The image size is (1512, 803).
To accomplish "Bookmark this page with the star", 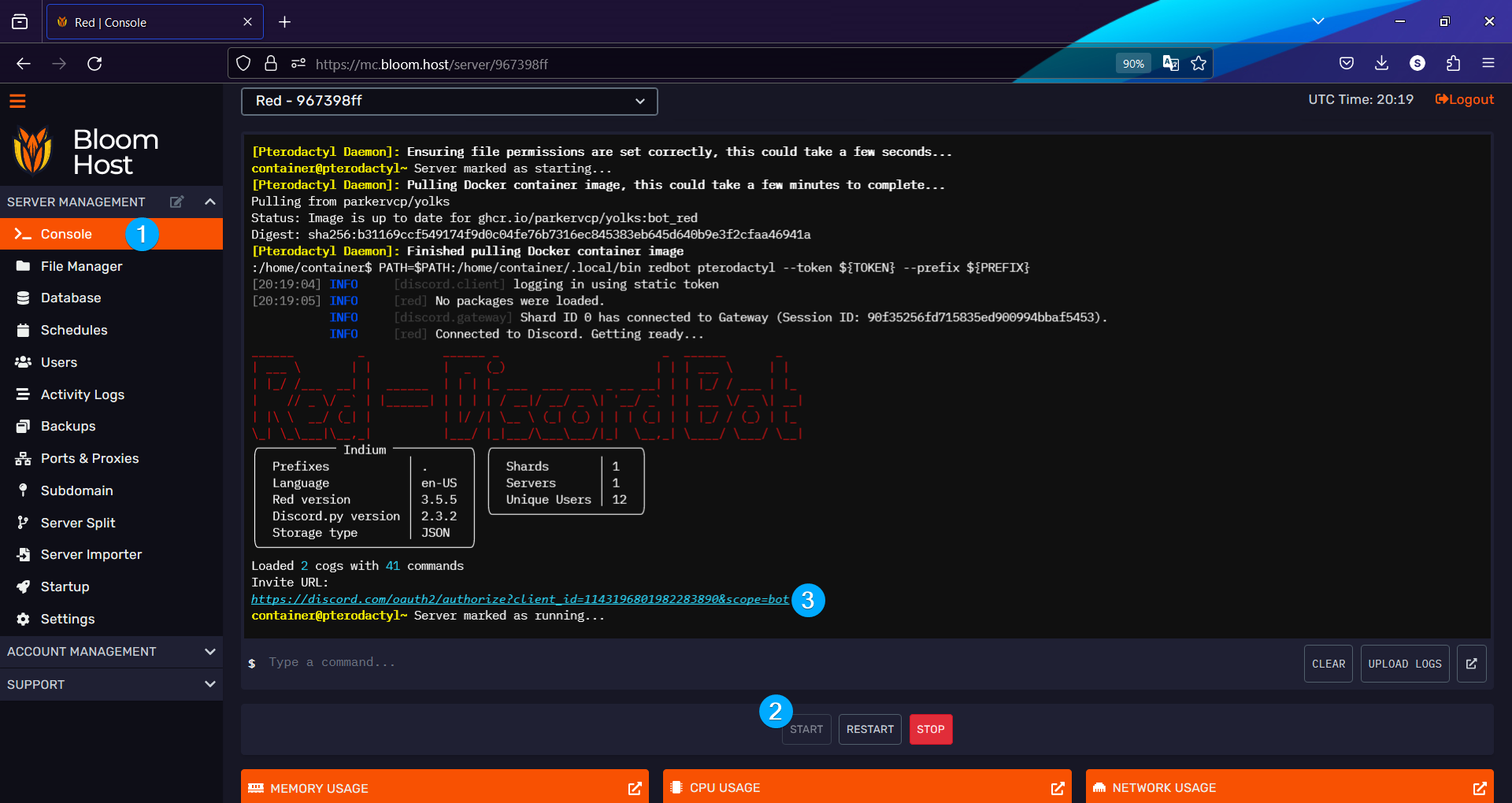I will 1199,64.
